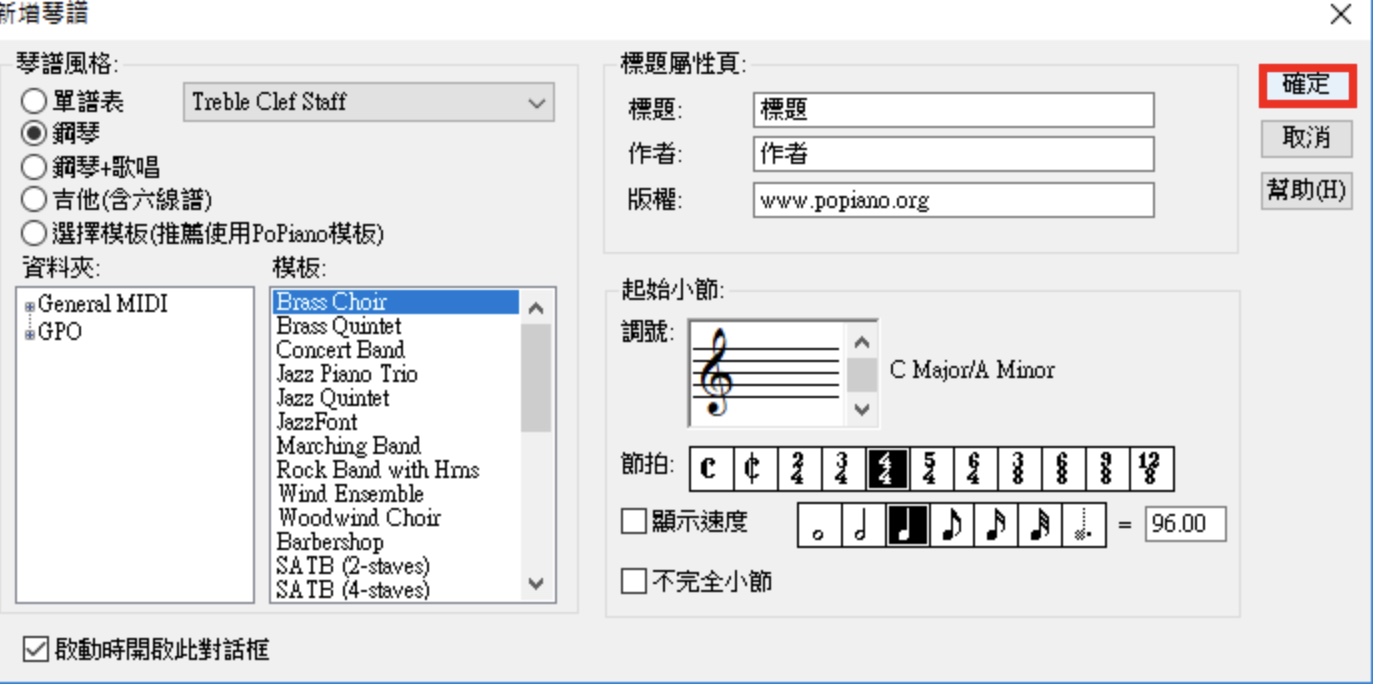Click 確定 button
This screenshot has height=694, width=1388.
click(x=1307, y=86)
